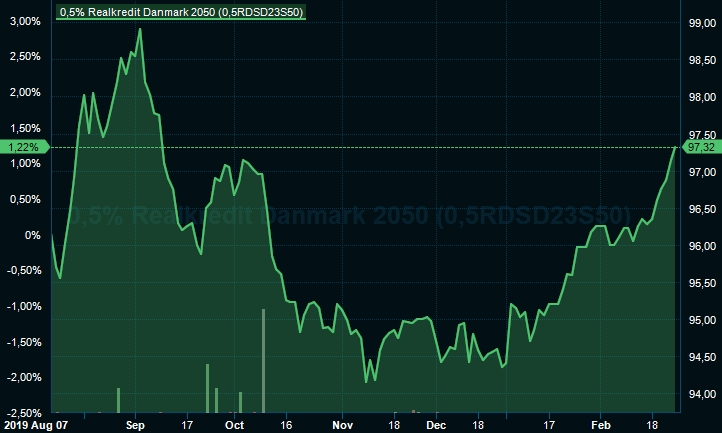Click the faded watermark title in the chart center

(348, 216)
